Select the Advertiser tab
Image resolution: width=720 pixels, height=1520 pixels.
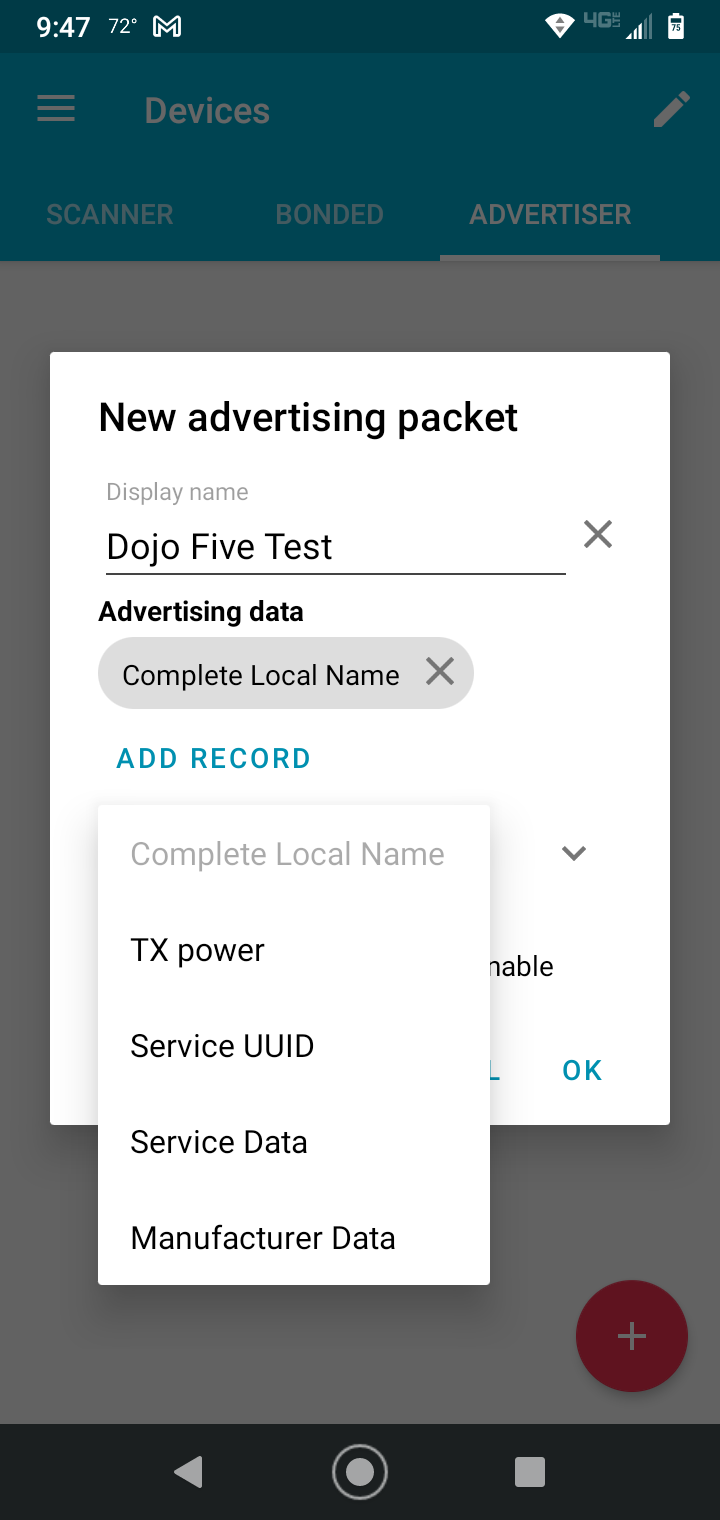(x=550, y=214)
